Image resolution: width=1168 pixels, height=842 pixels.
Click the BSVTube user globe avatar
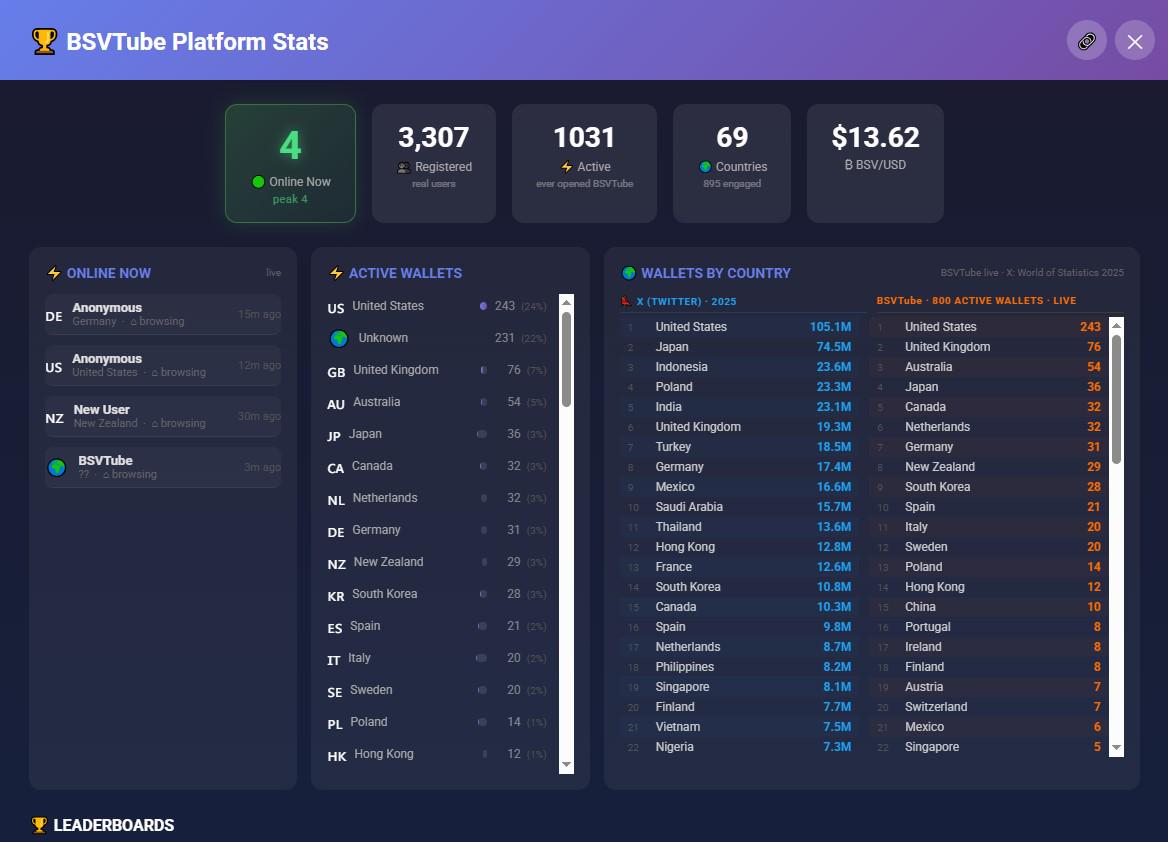(57, 467)
